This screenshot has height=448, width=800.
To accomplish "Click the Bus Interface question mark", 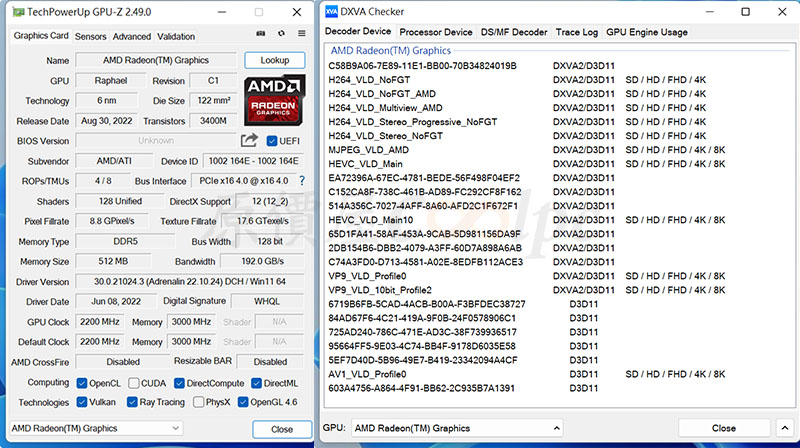I will click(302, 181).
